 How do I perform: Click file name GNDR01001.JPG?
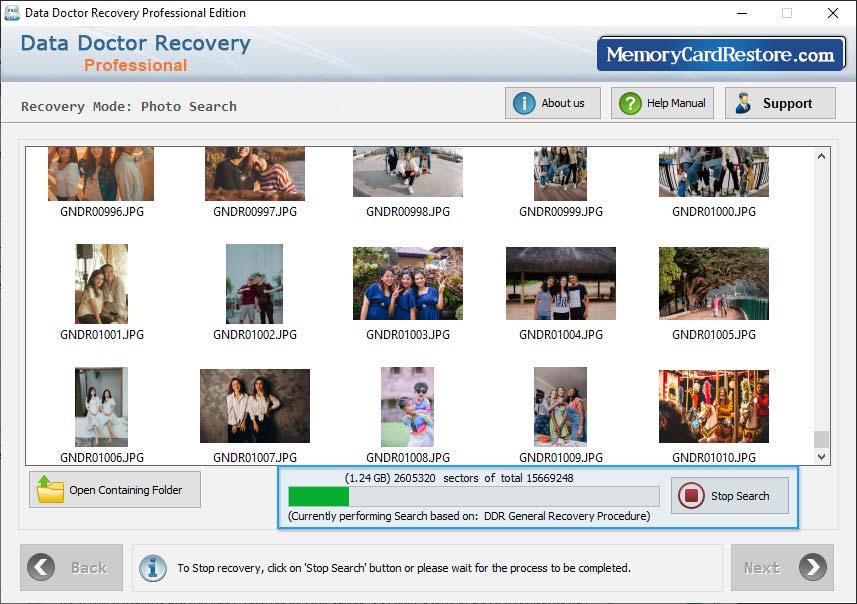(x=102, y=335)
